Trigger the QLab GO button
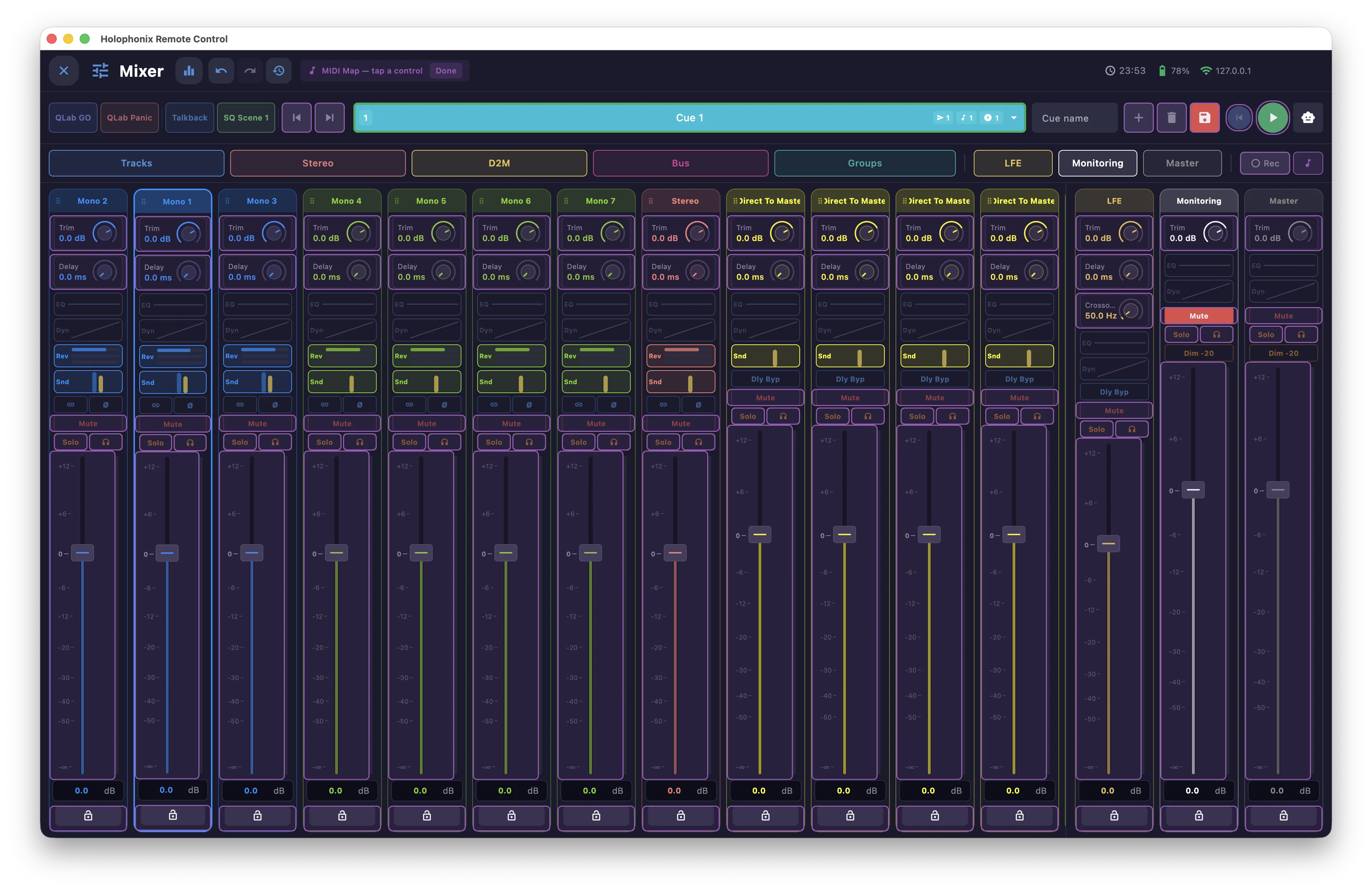This screenshot has width=1372, height=891. point(73,118)
